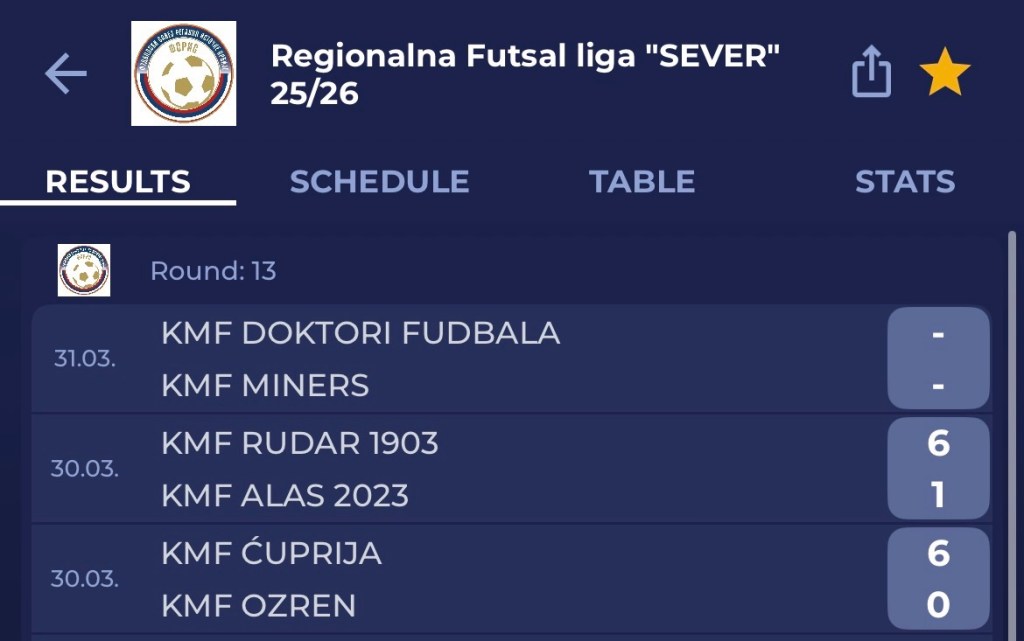Tap the KMF MINERS team name

pyautogui.click(x=265, y=385)
